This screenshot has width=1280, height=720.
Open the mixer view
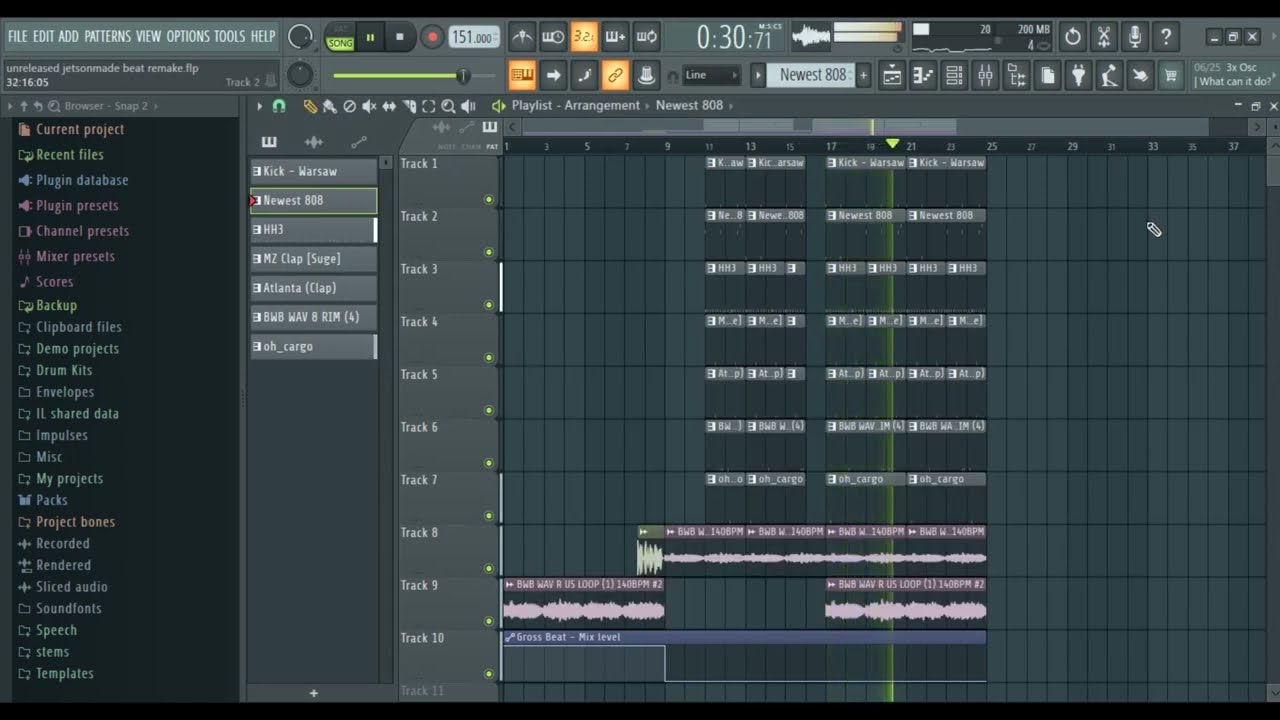[985, 75]
